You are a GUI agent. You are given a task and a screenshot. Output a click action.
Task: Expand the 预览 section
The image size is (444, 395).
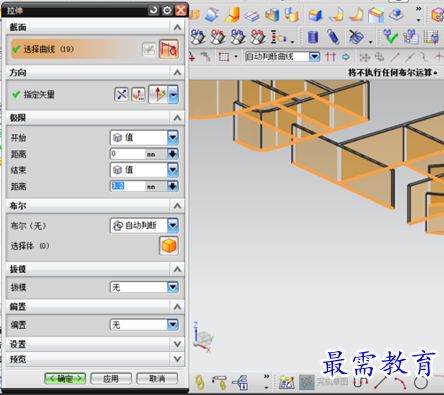coord(177,359)
